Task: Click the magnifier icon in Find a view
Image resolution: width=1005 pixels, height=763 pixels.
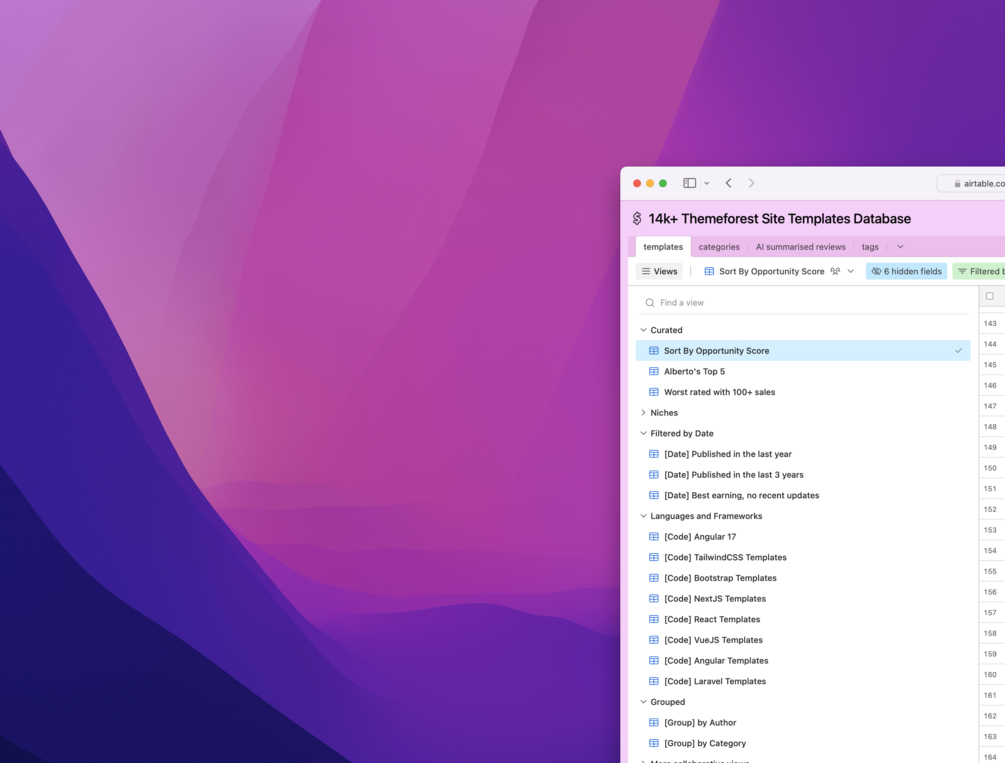Action: 649,303
